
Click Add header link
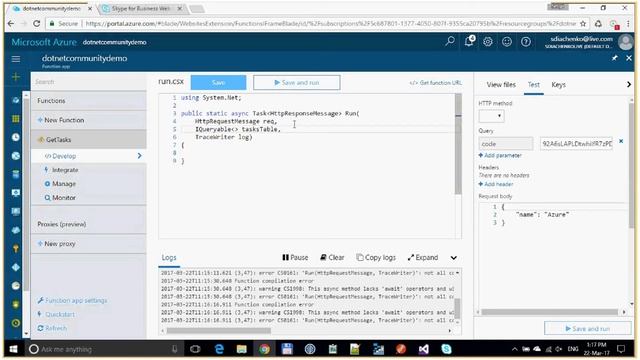(496, 184)
